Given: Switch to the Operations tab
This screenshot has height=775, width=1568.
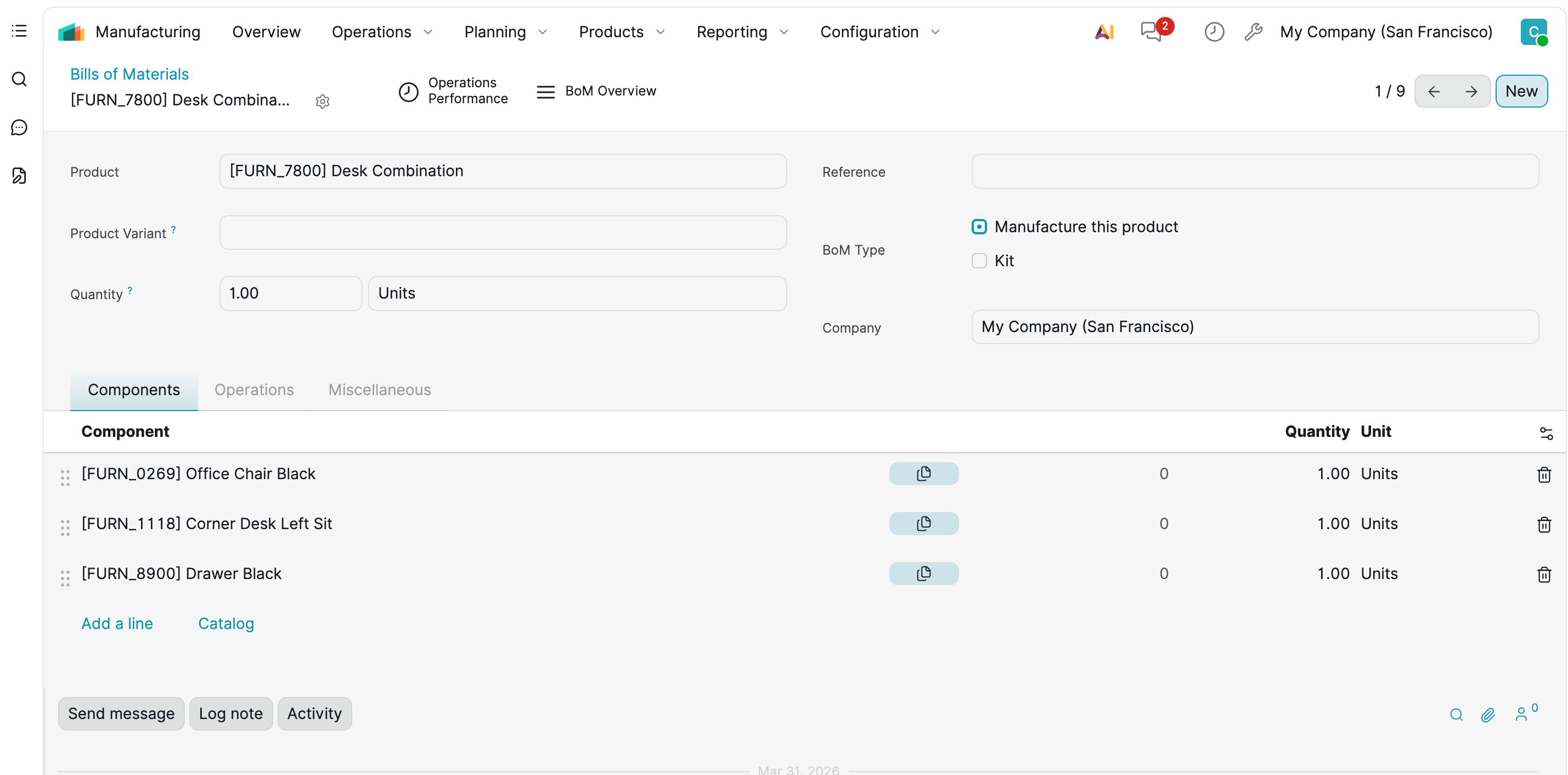Looking at the screenshot, I should pos(254,390).
